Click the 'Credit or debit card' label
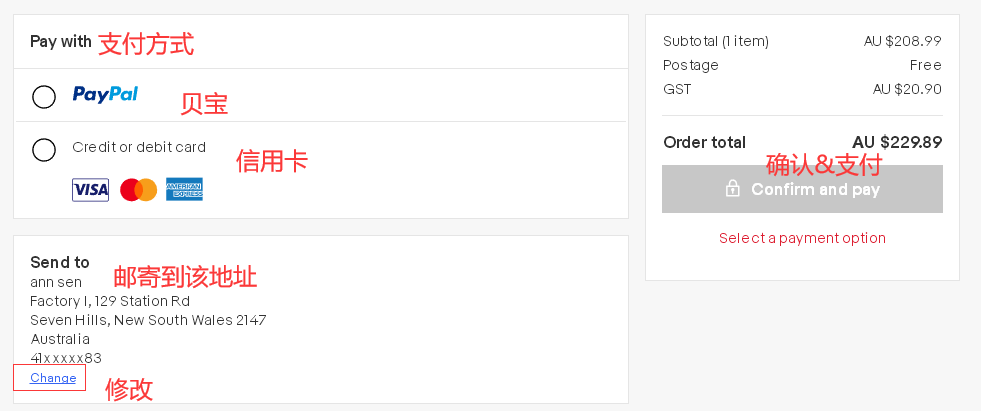This screenshot has height=411, width=981. pyautogui.click(x=139, y=147)
